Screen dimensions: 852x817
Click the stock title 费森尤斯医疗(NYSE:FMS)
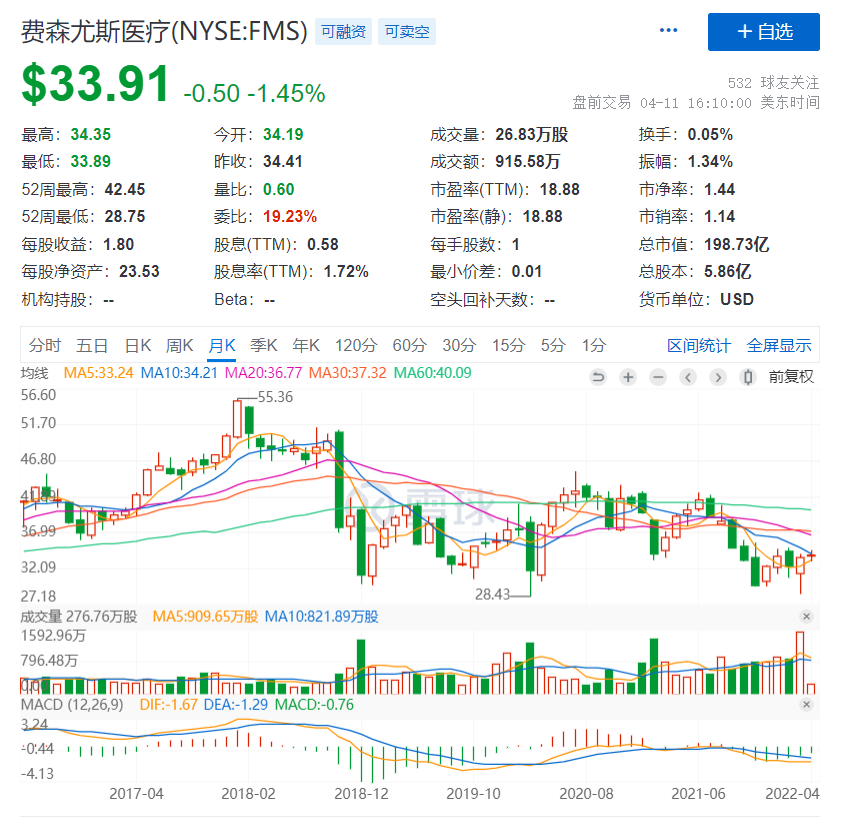click(164, 31)
